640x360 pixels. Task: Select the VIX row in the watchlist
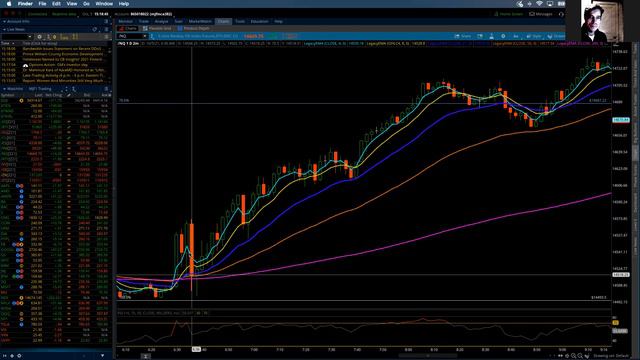(56, 330)
